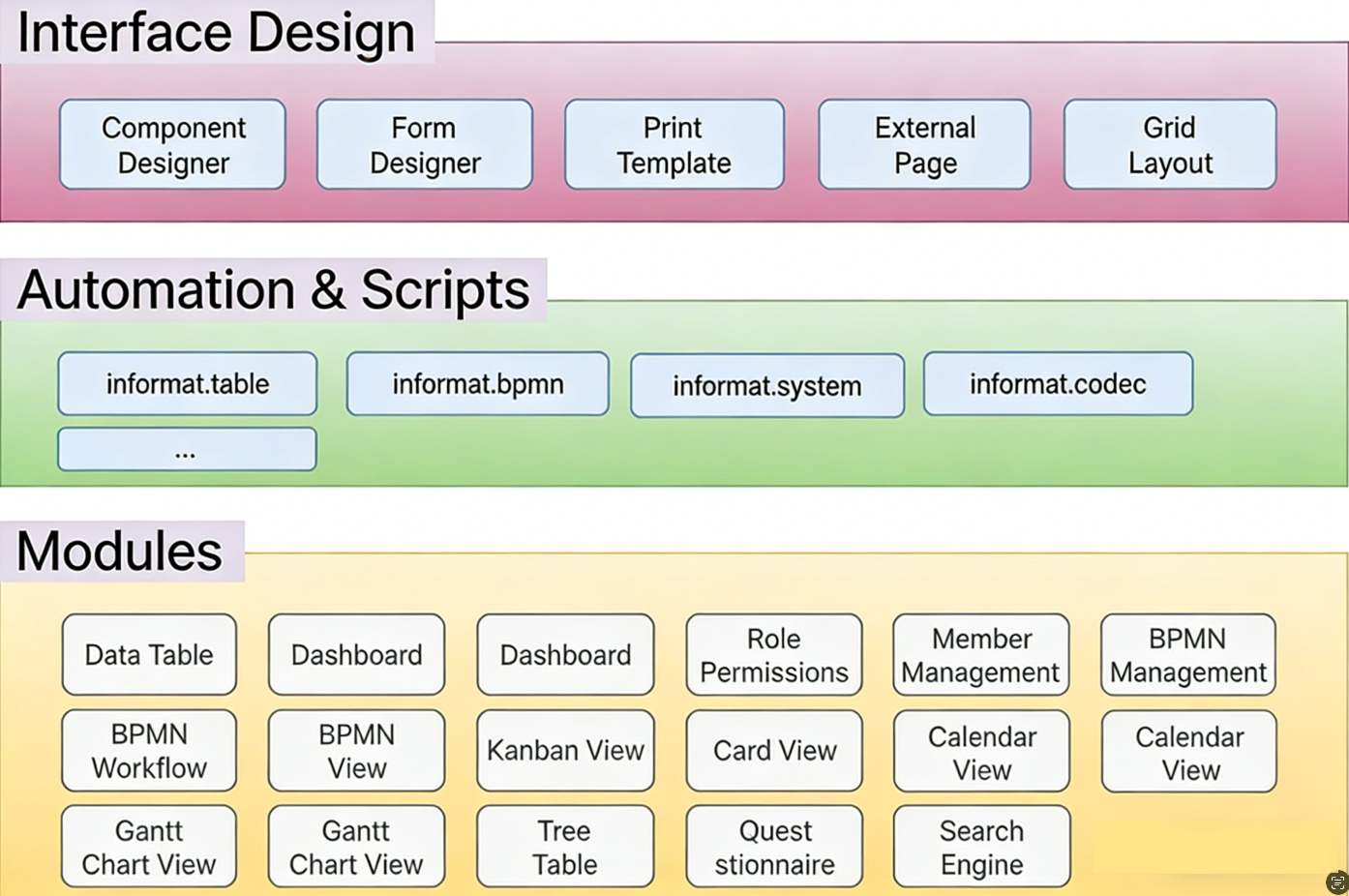Screen dimensions: 1349x896
Task: Click the informat.codec script entry
Action: (1058, 383)
